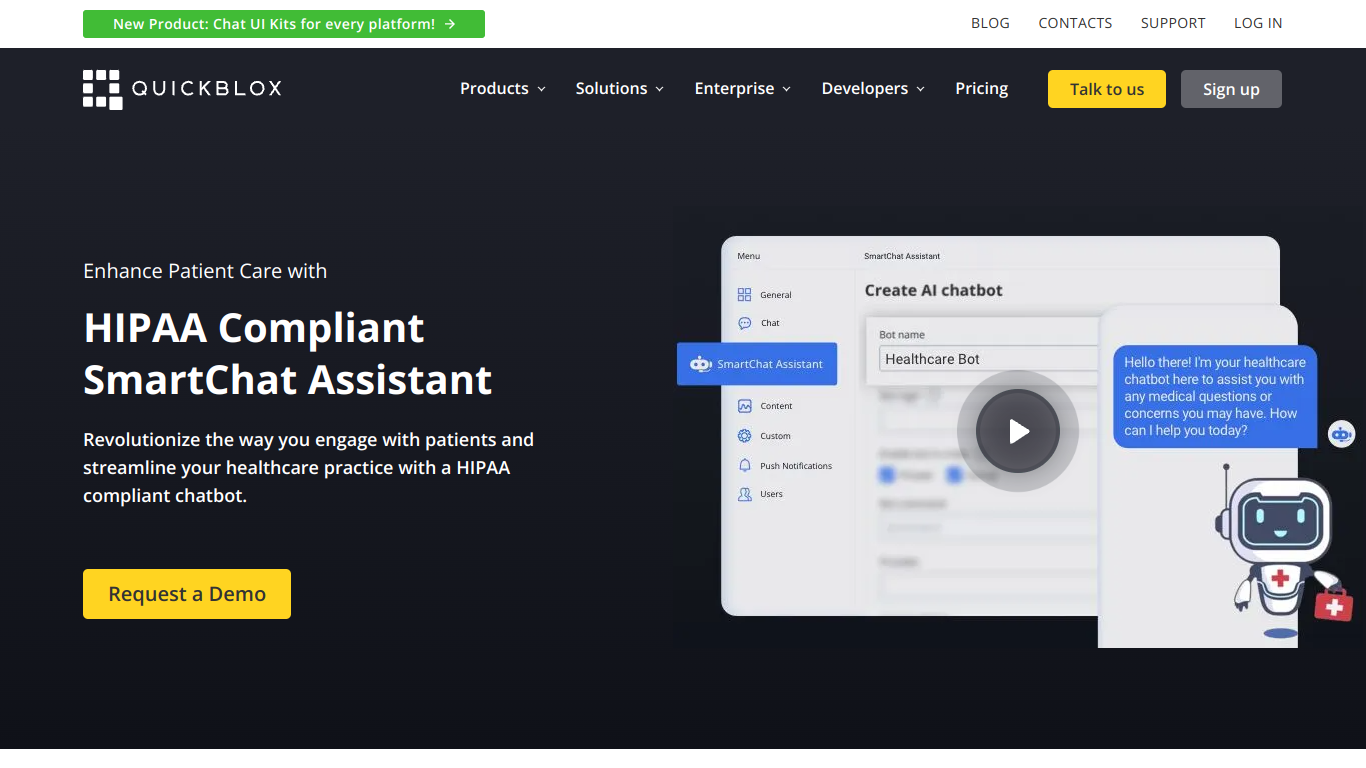Screen dimensions: 1366x768
Task: Click the Talk to us button
Action: pos(1107,89)
